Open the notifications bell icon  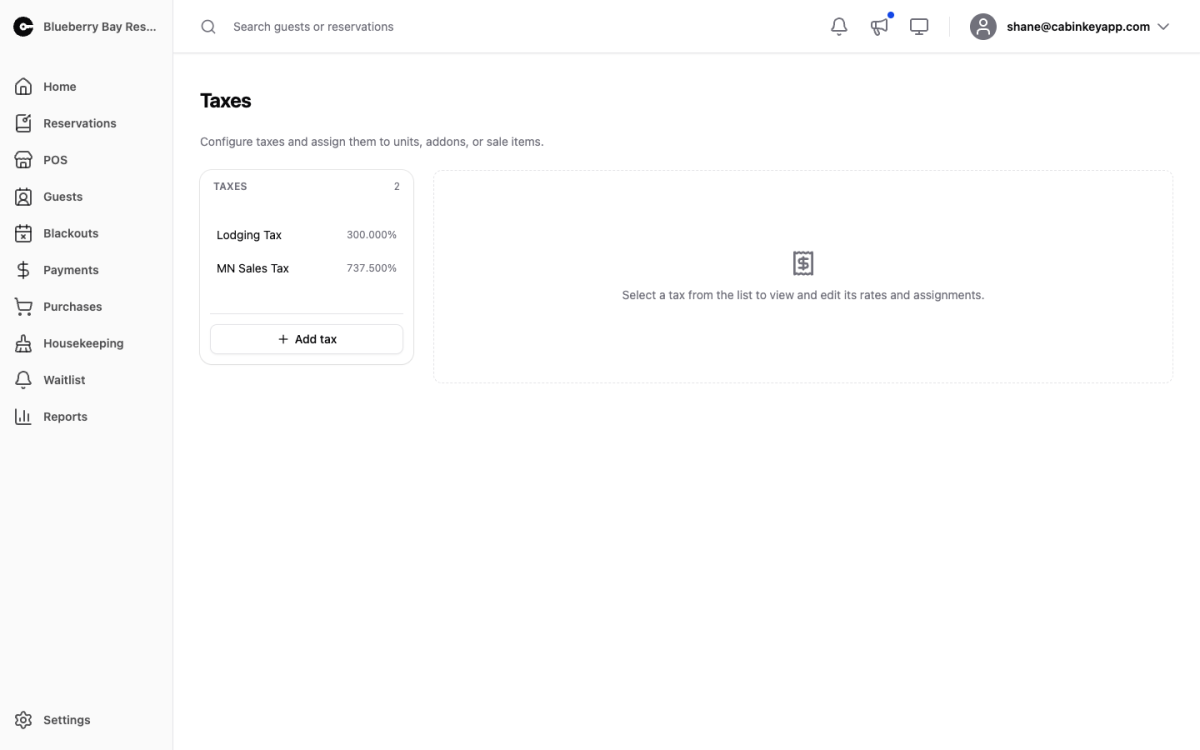839,27
